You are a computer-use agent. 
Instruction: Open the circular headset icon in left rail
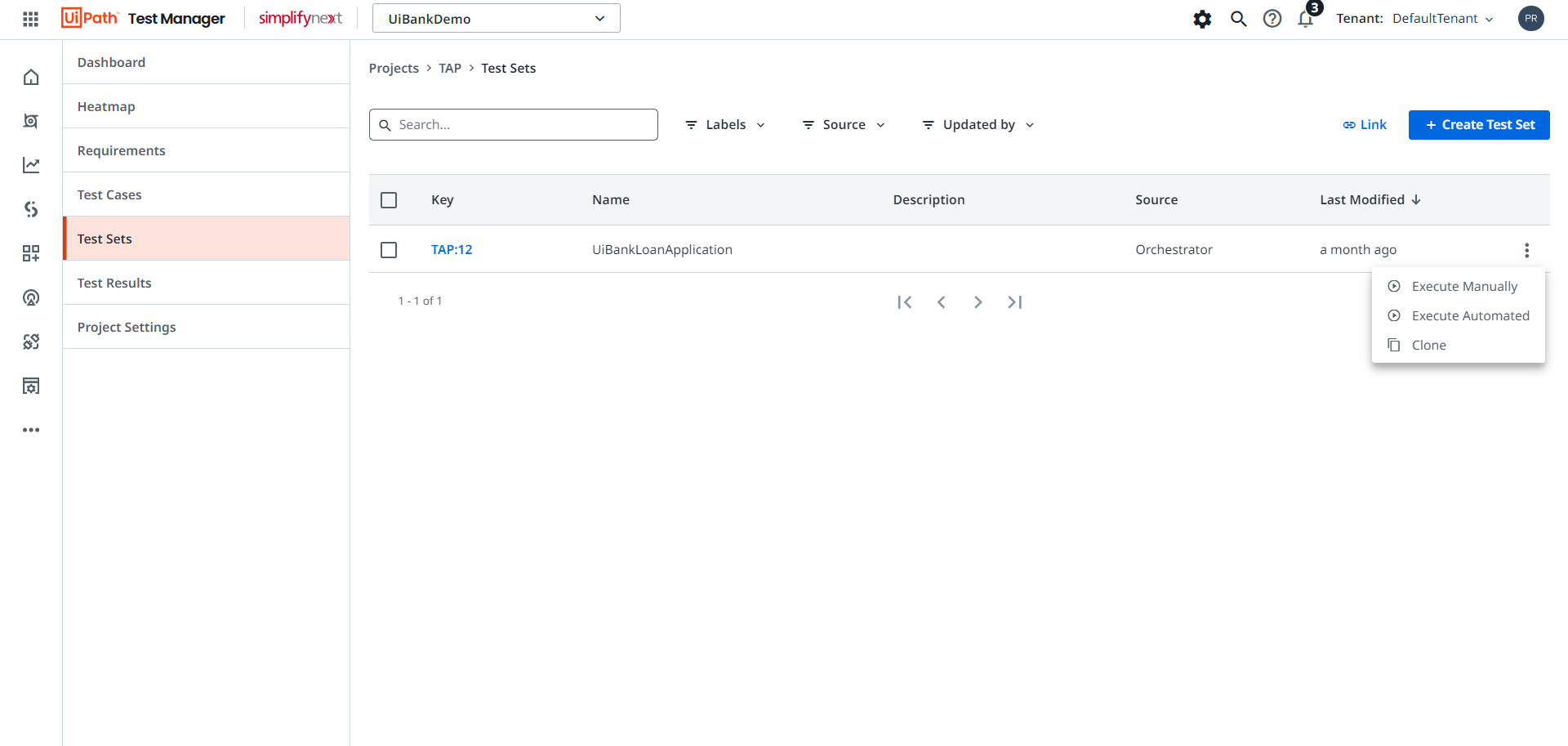pos(31,297)
